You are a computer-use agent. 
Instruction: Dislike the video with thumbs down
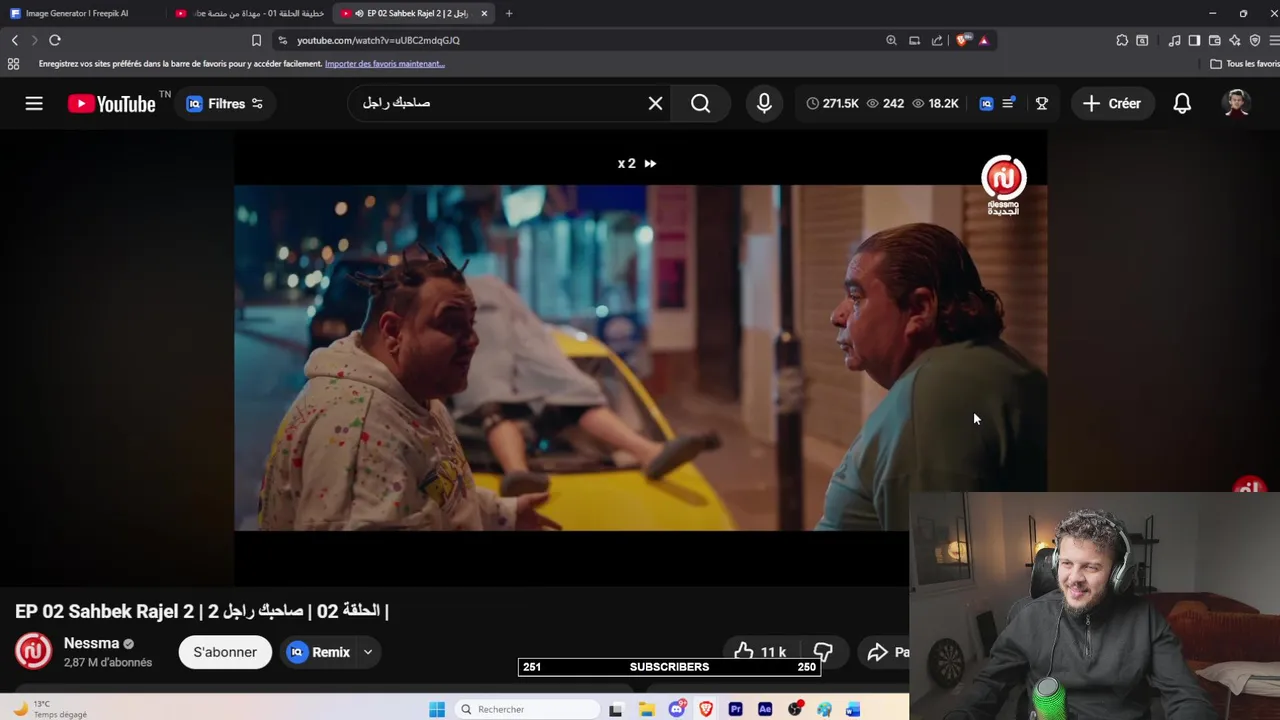click(823, 652)
